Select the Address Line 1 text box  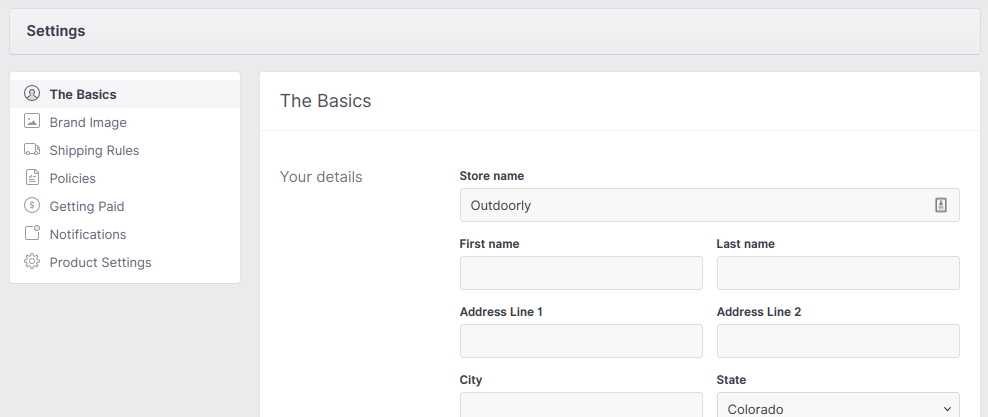click(581, 341)
